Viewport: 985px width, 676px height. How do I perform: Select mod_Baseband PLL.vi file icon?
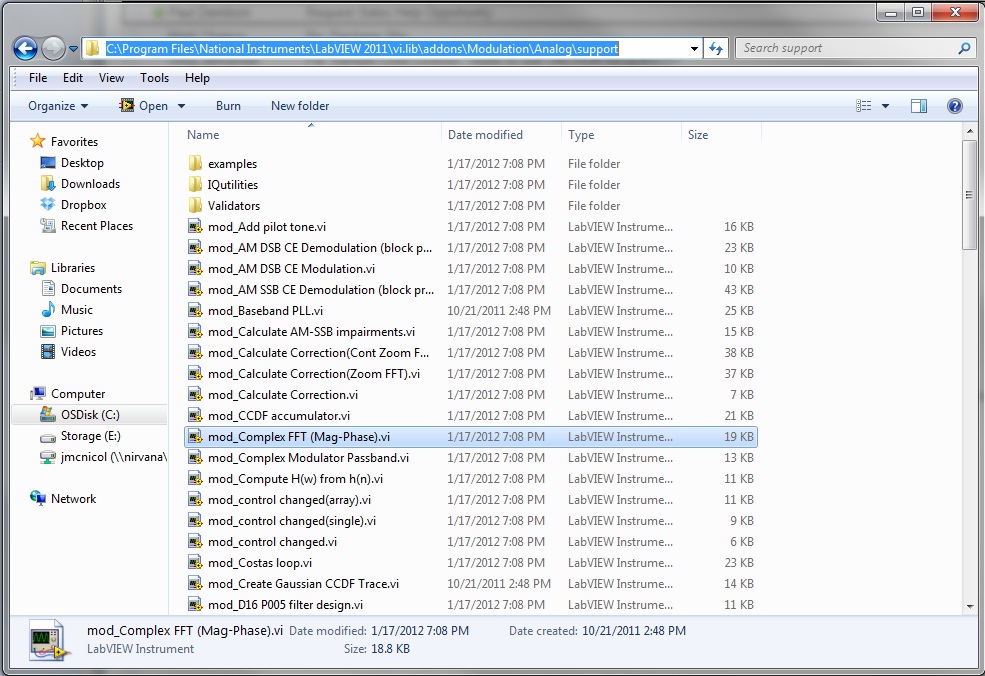tap(195, 310)
